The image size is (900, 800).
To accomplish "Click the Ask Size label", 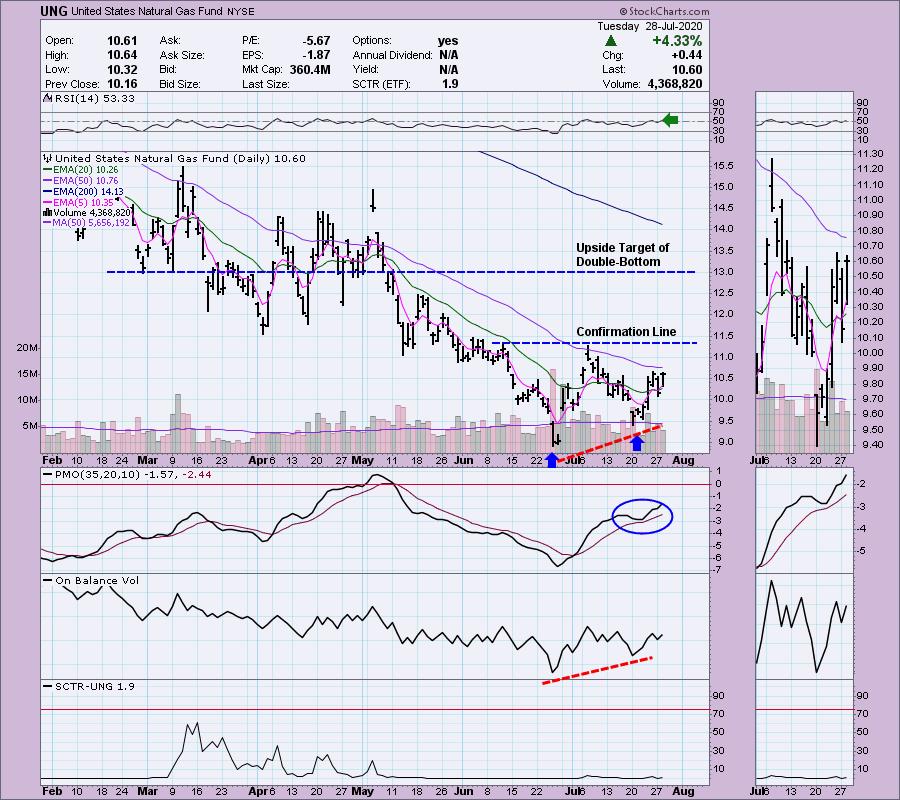I will click(182, 55).
